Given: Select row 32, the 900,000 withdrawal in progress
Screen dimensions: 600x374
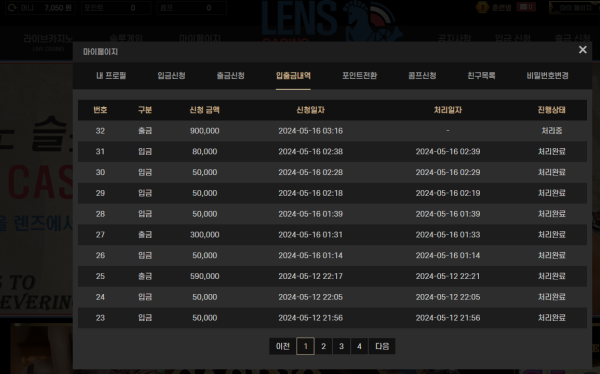Looking at the screenshot, I should point(332,131).
